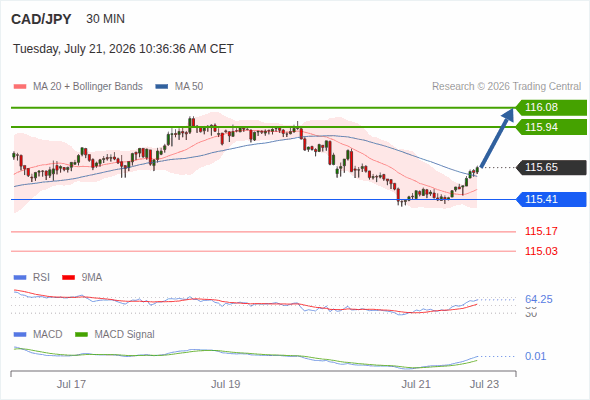590x400 pixels.
Task: Click the blue 115.41 pivot price tag
Action: [551, 199]
